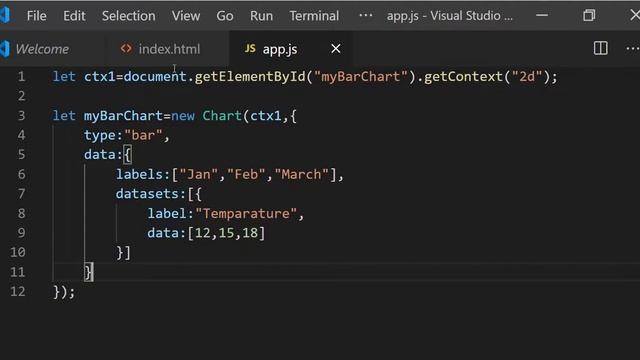Click the JS icon on app.js tab
The width and height of the screenshot is (640, 360).
click(250, 49)
